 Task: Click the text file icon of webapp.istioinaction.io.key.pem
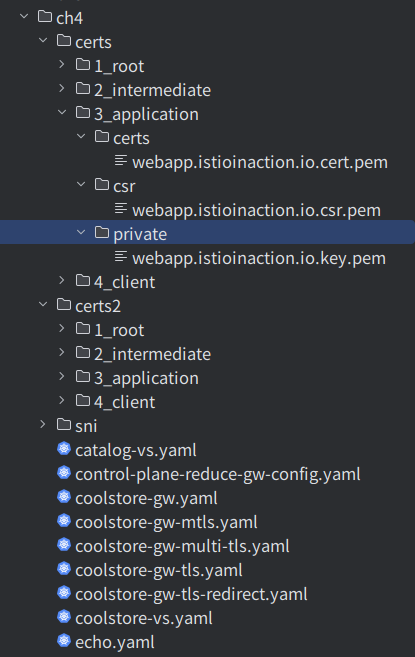tap(121, 256)
